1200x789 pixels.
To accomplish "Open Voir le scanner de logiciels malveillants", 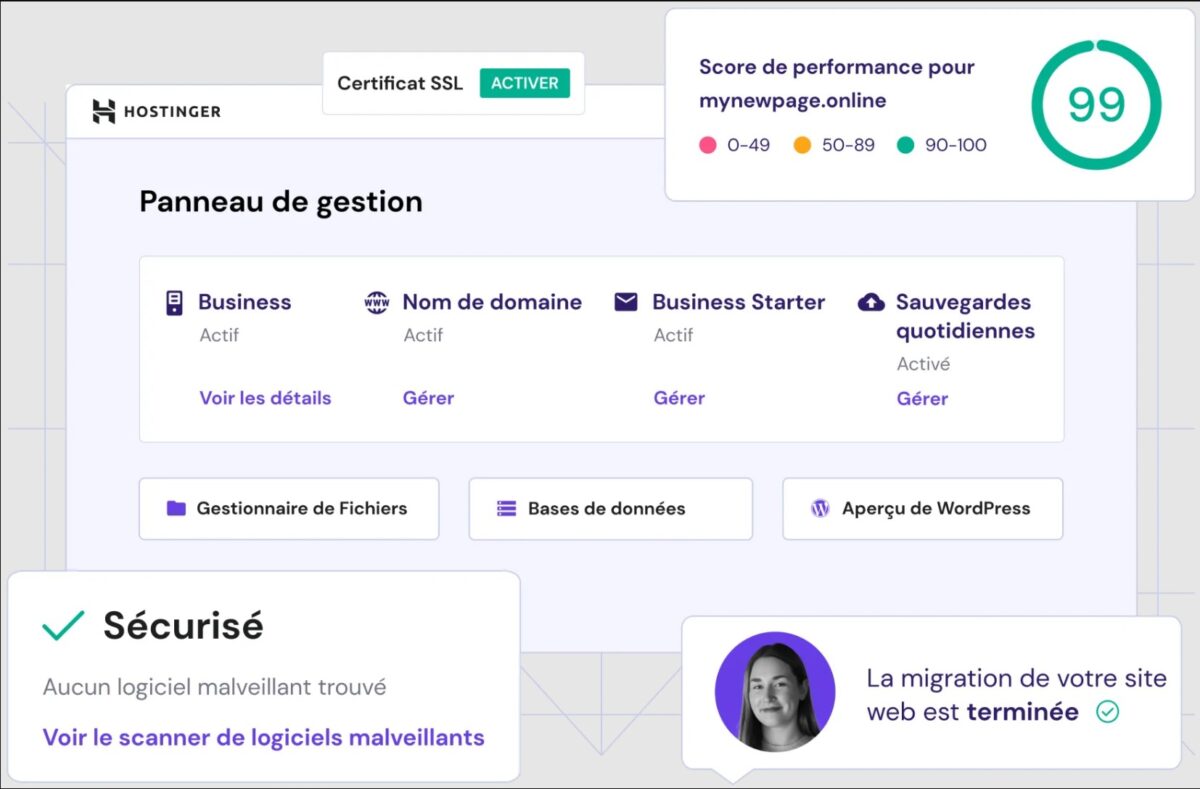I will pyautogui.click(x=264, y=738).
